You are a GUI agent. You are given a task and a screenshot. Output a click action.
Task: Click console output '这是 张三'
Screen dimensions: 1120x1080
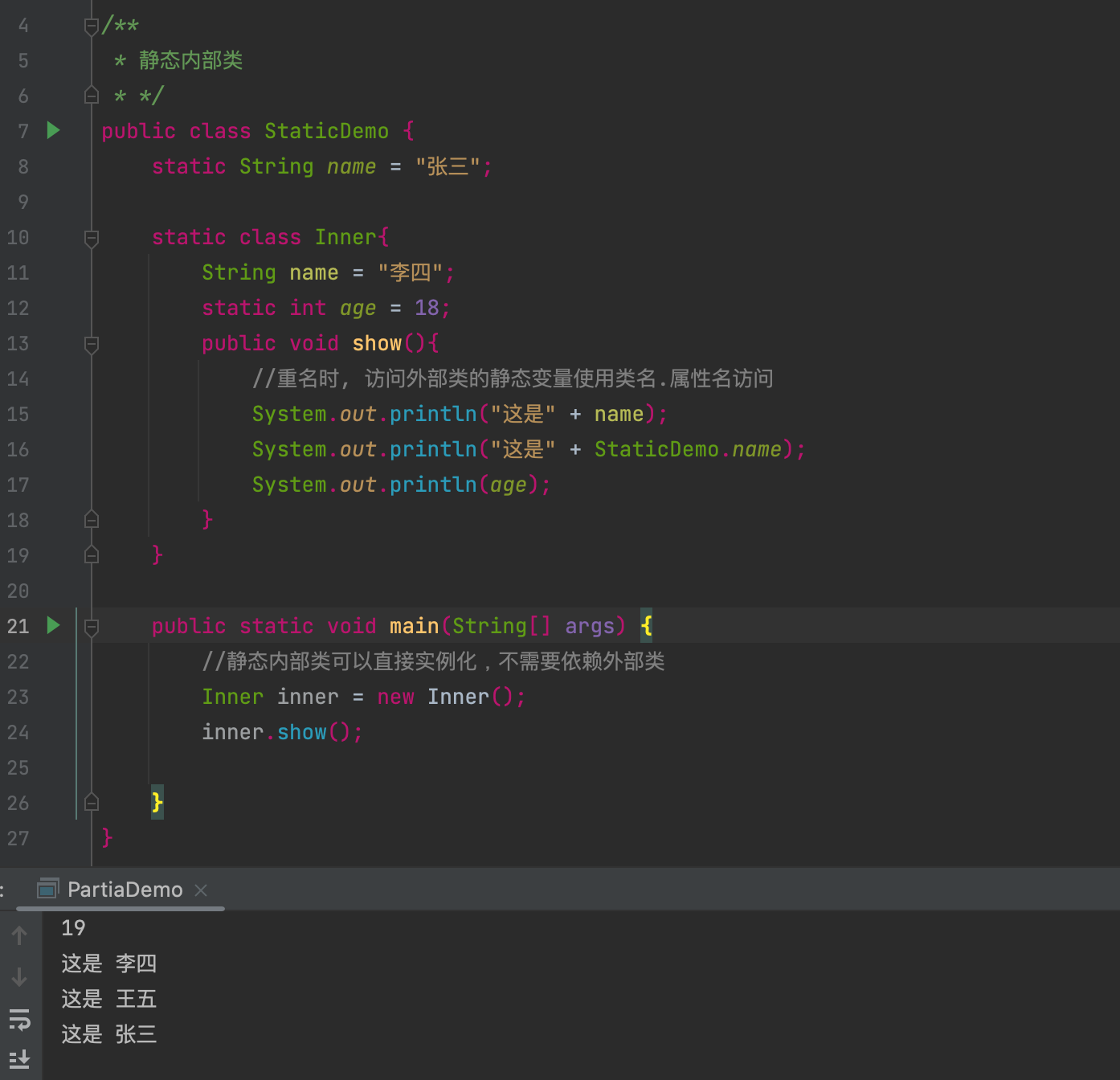(x=109, y=1034)
